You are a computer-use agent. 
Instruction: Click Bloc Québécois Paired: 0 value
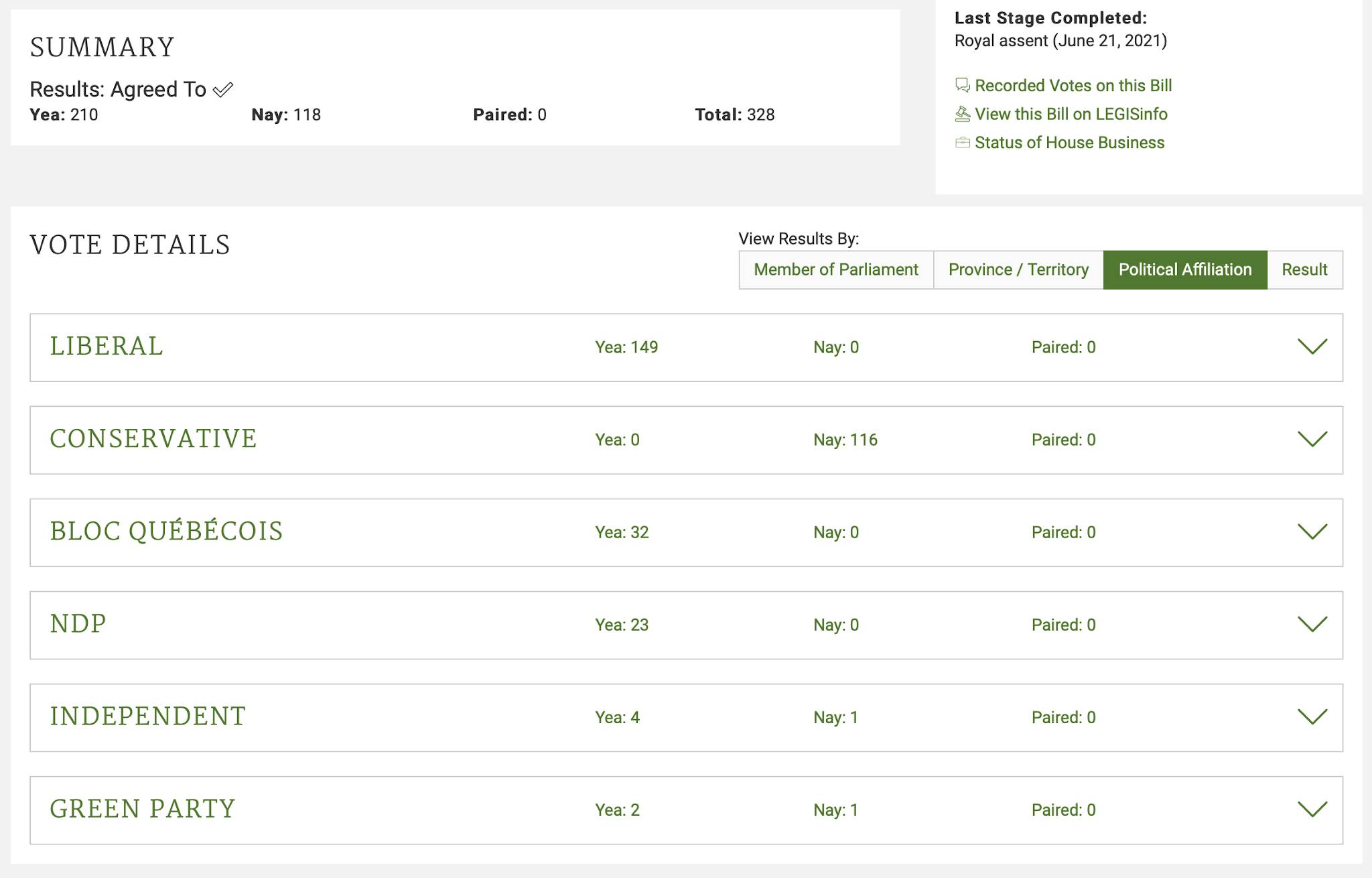[1063, 532]
